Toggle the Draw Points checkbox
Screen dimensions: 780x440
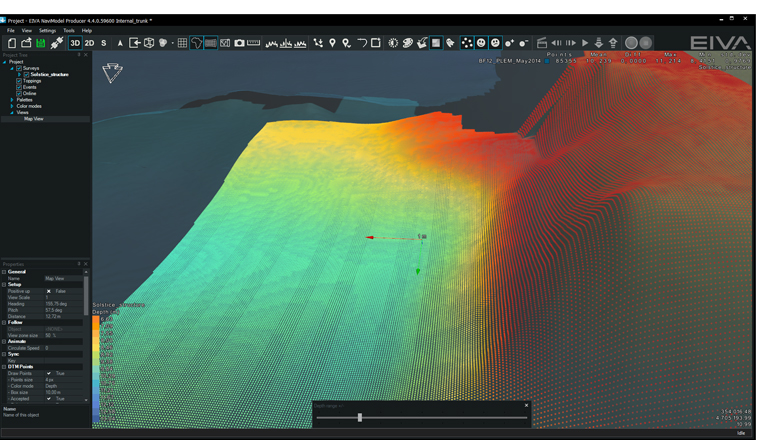tap(49, 373)
